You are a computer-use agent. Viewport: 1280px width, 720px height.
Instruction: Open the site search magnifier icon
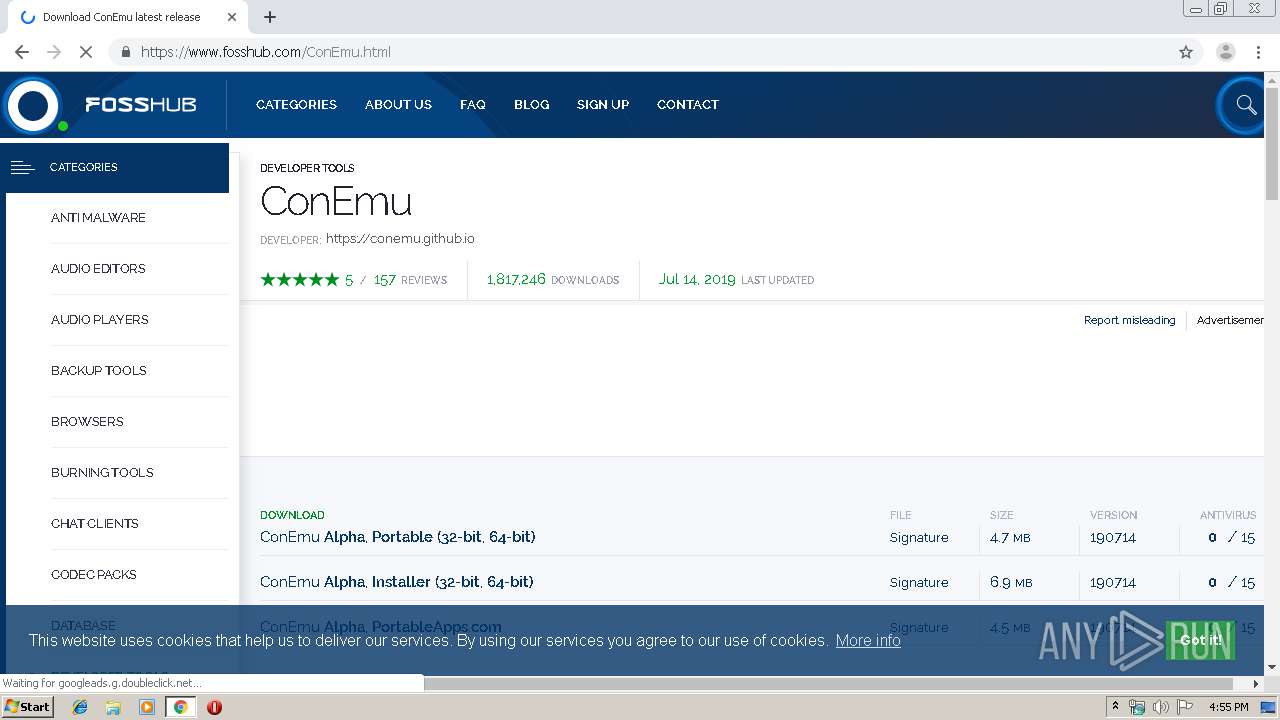(1246, 105)
